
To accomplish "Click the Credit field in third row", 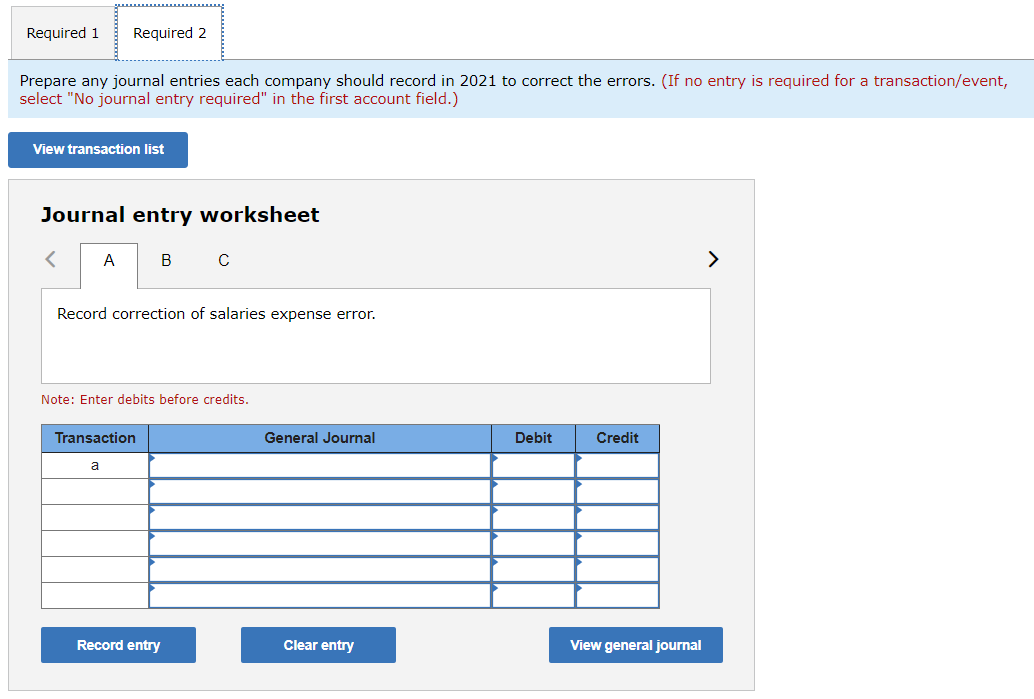I will click(617, 518).
